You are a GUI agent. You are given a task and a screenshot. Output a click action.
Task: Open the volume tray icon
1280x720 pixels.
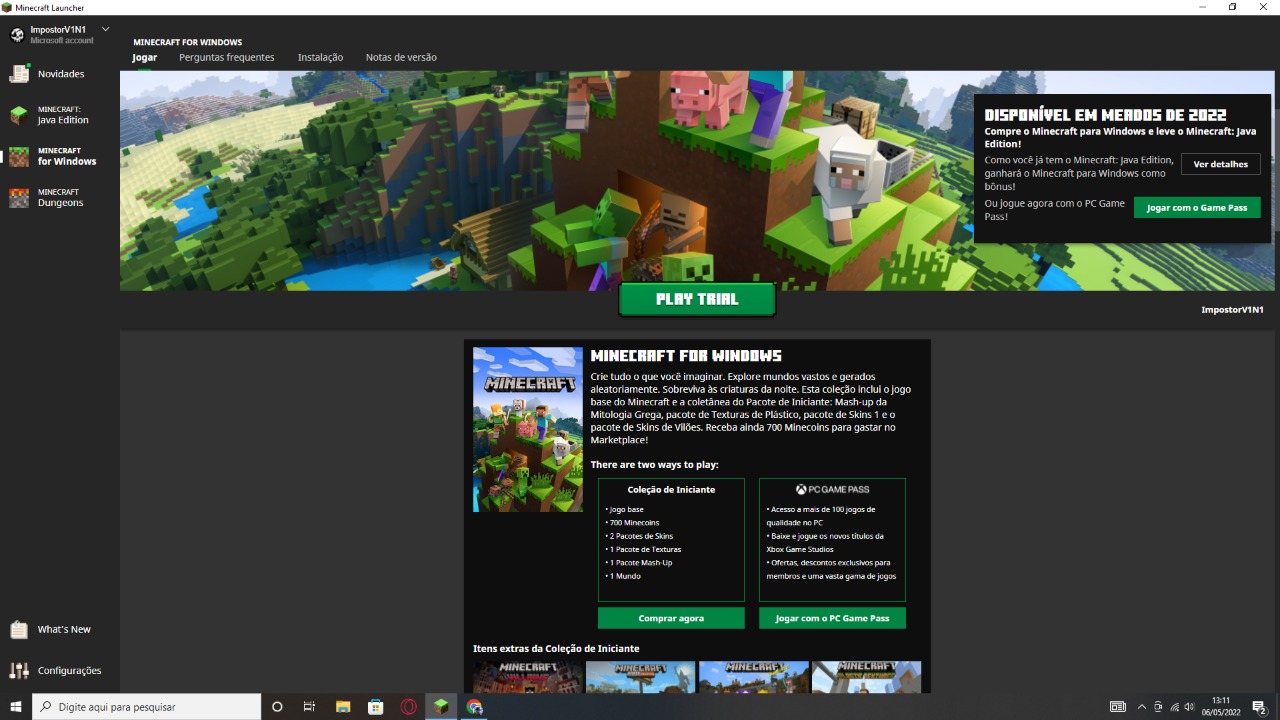tap(1191, 707)
